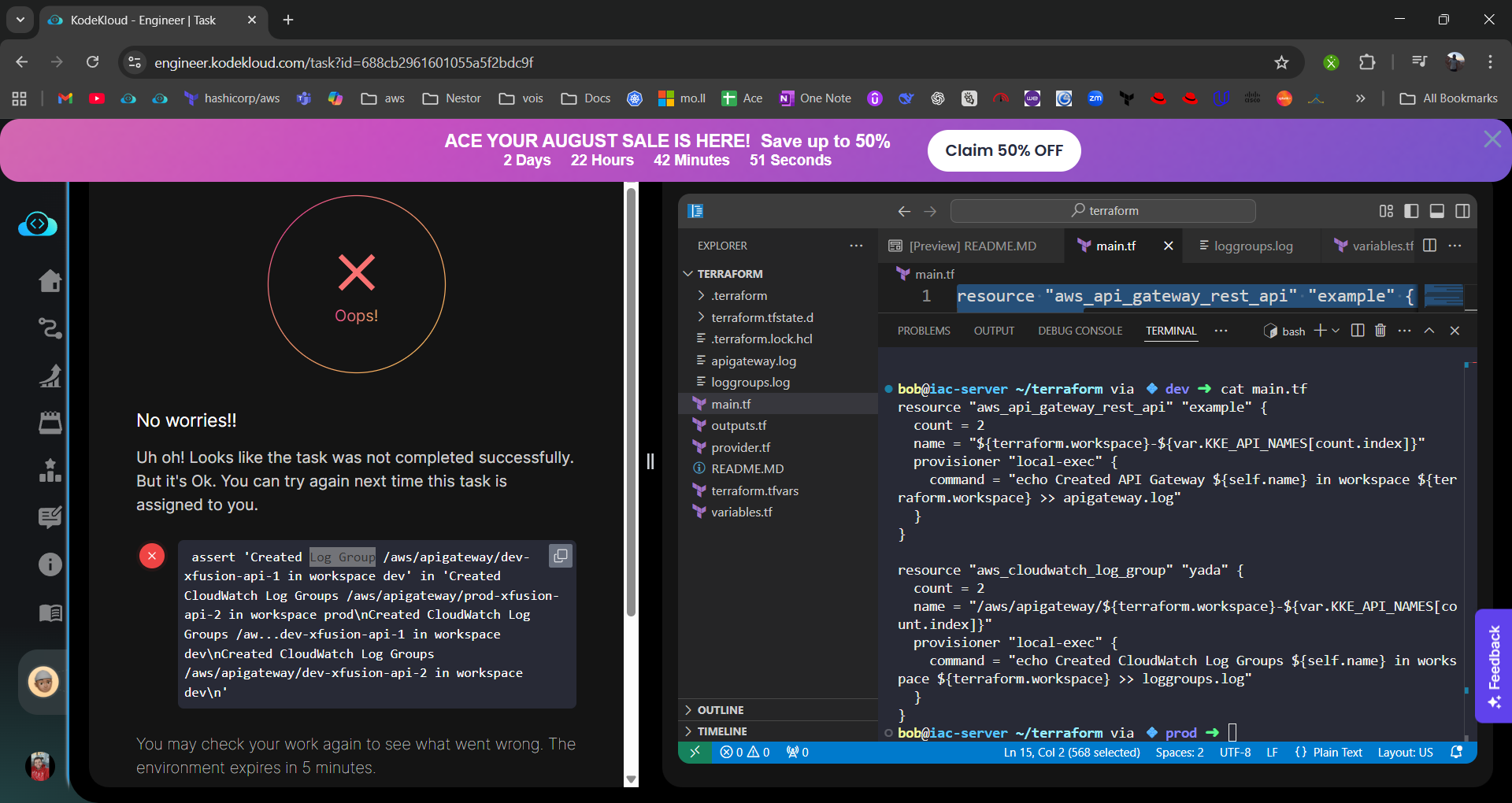Screen dimensions: 1512x803
Task: Open browser extensions puzzle icon
Action: (1367, 62)
